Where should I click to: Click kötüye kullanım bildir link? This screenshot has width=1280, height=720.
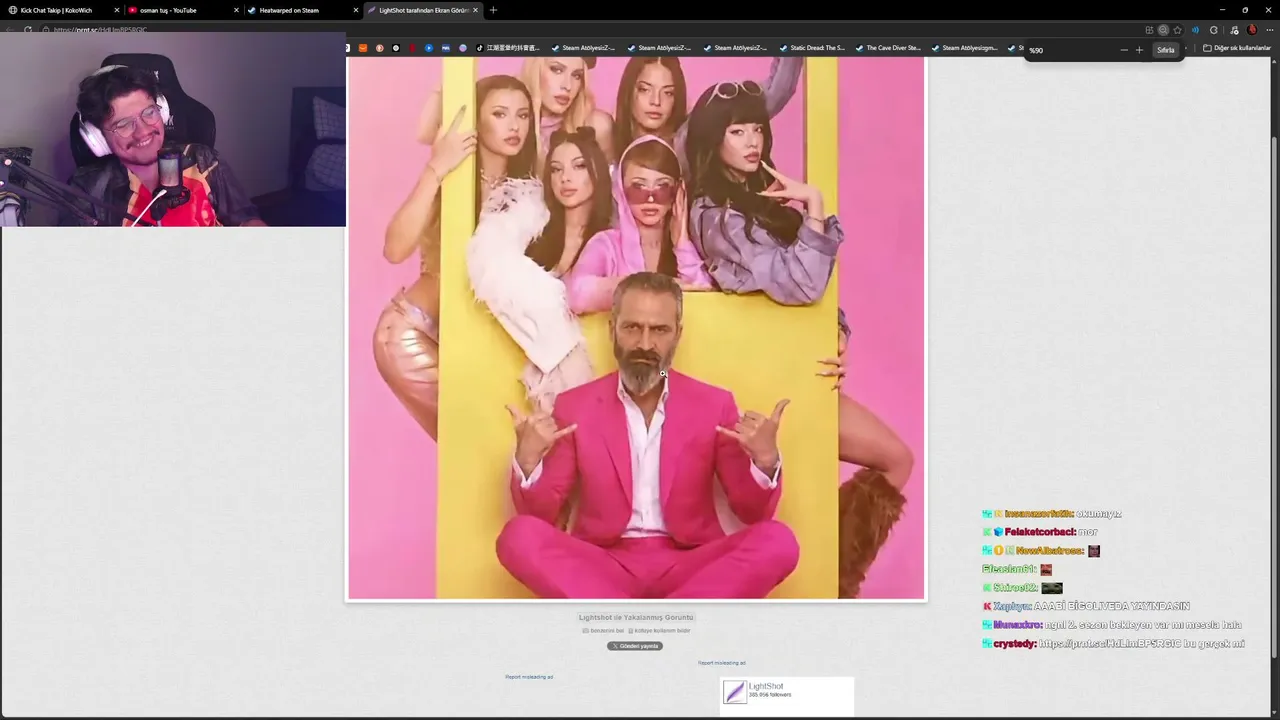659,631
